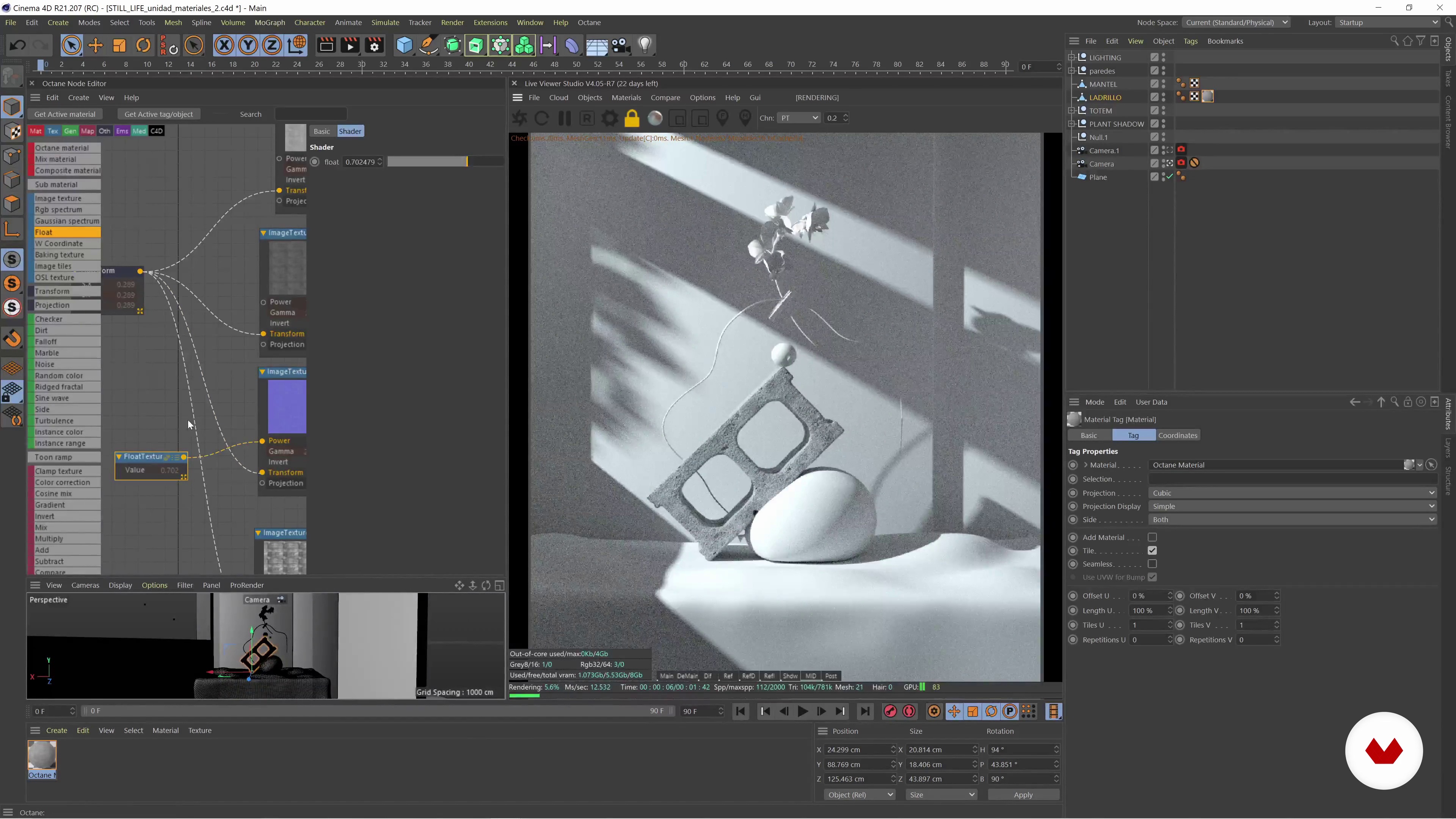Click Live Viewer clay mode sphere icon
The height and width of the screenshot is (819, 1456).
(x=655, y=118)
